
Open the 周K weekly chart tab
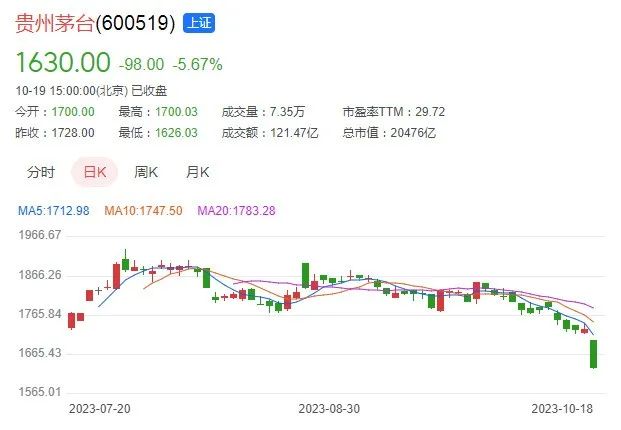click(x=146, y=172)
